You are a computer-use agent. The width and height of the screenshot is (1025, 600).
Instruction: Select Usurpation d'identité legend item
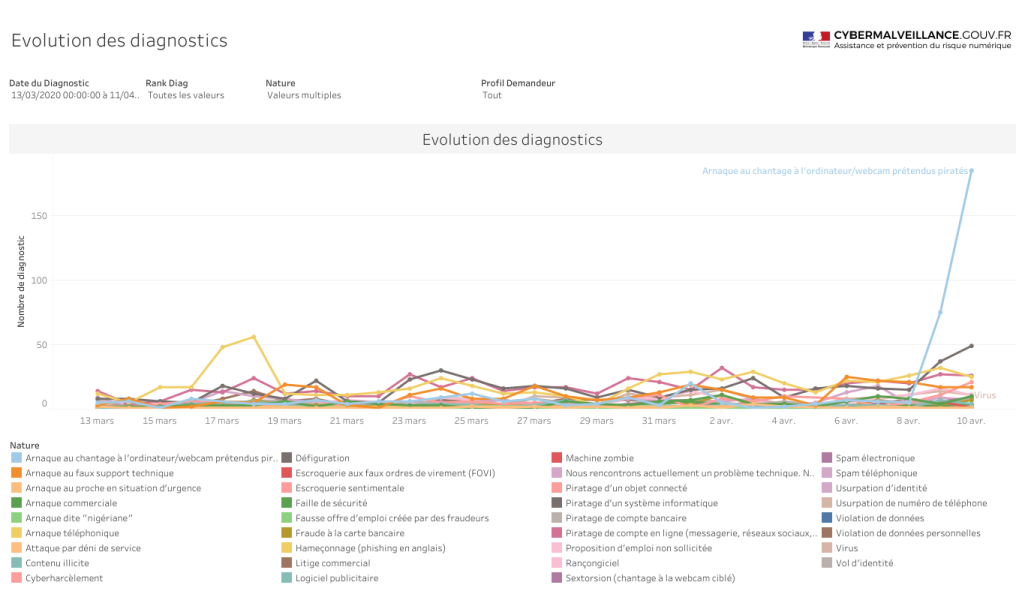[x=876, y=488]
